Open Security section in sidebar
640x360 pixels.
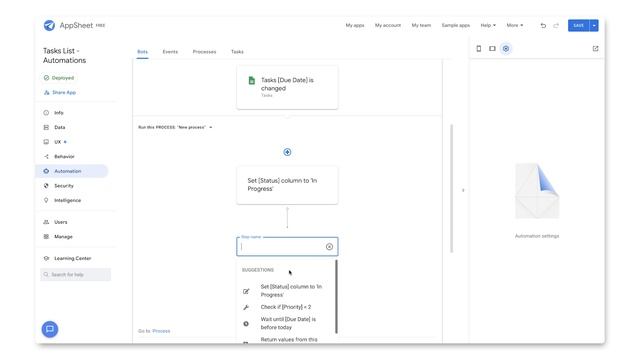[x=64, y=186]
